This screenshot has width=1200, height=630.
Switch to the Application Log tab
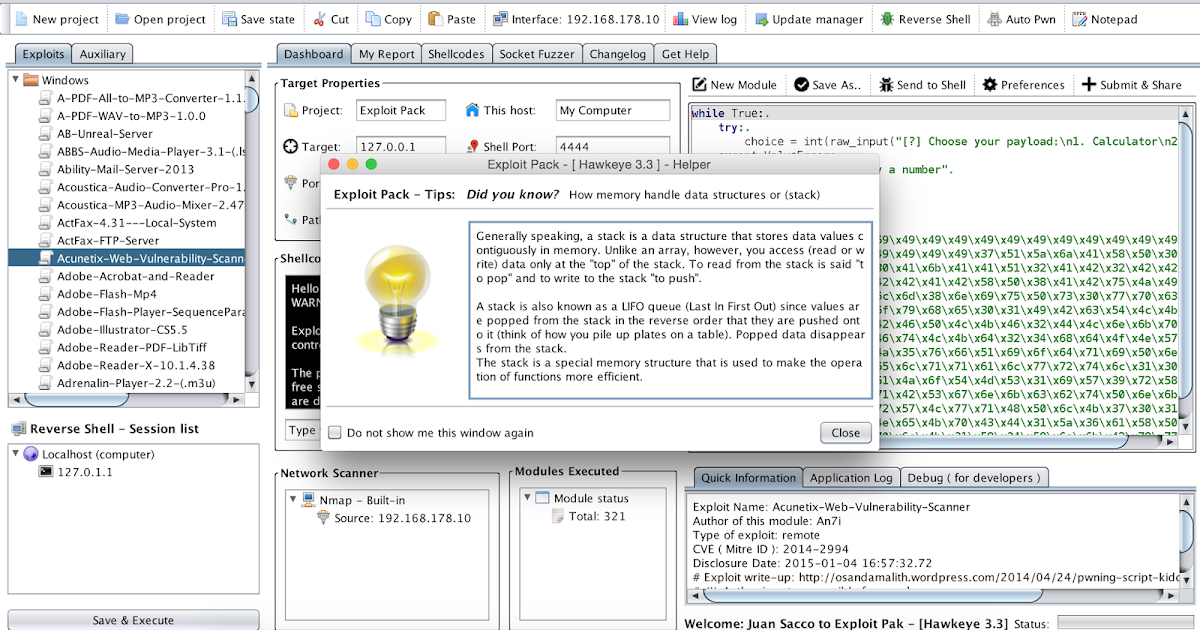click(x=851, y=478)
